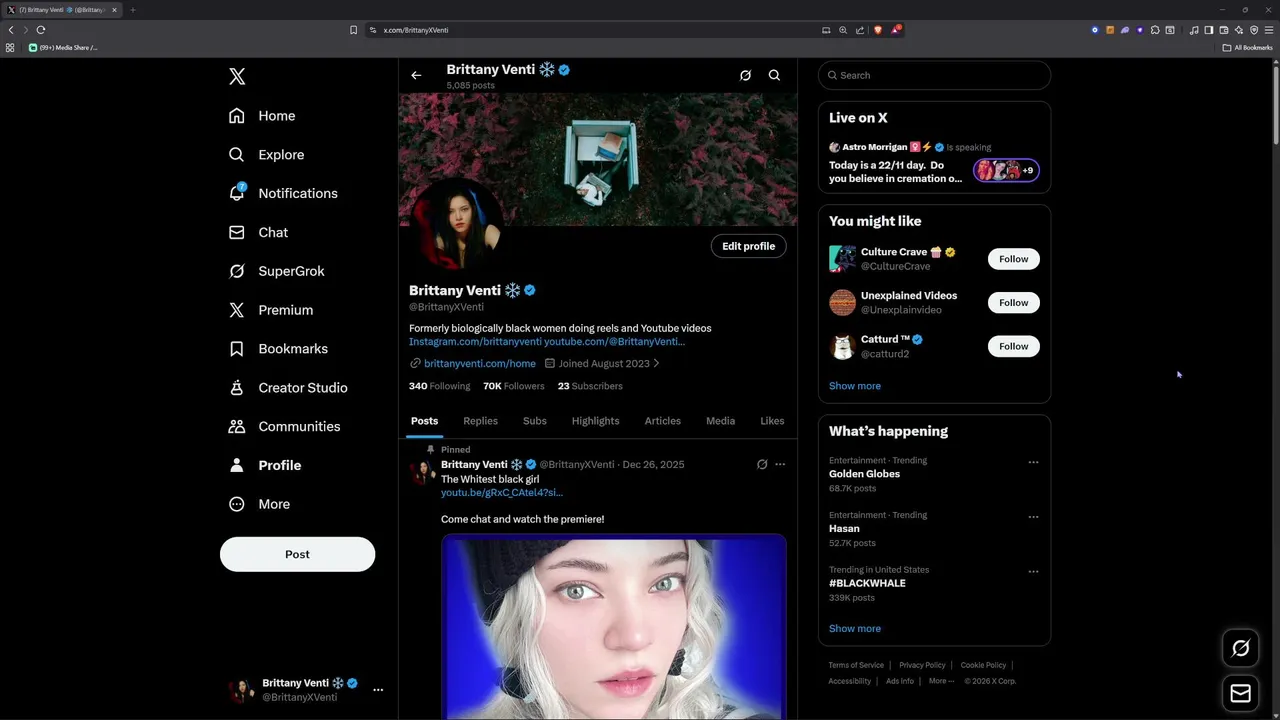Expand the joined date chevron

tap(656, 363)
